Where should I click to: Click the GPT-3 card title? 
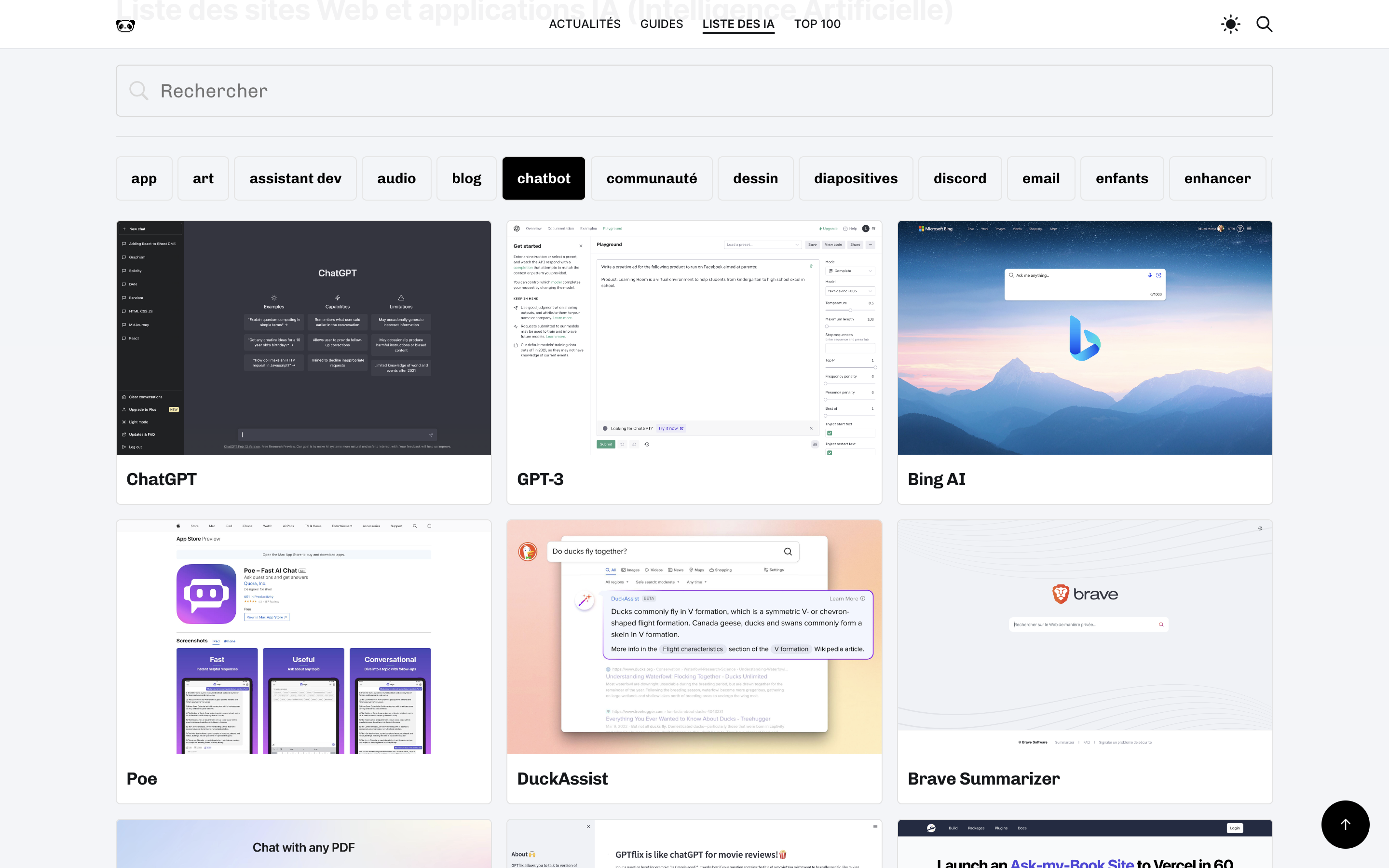coord(540,479)
